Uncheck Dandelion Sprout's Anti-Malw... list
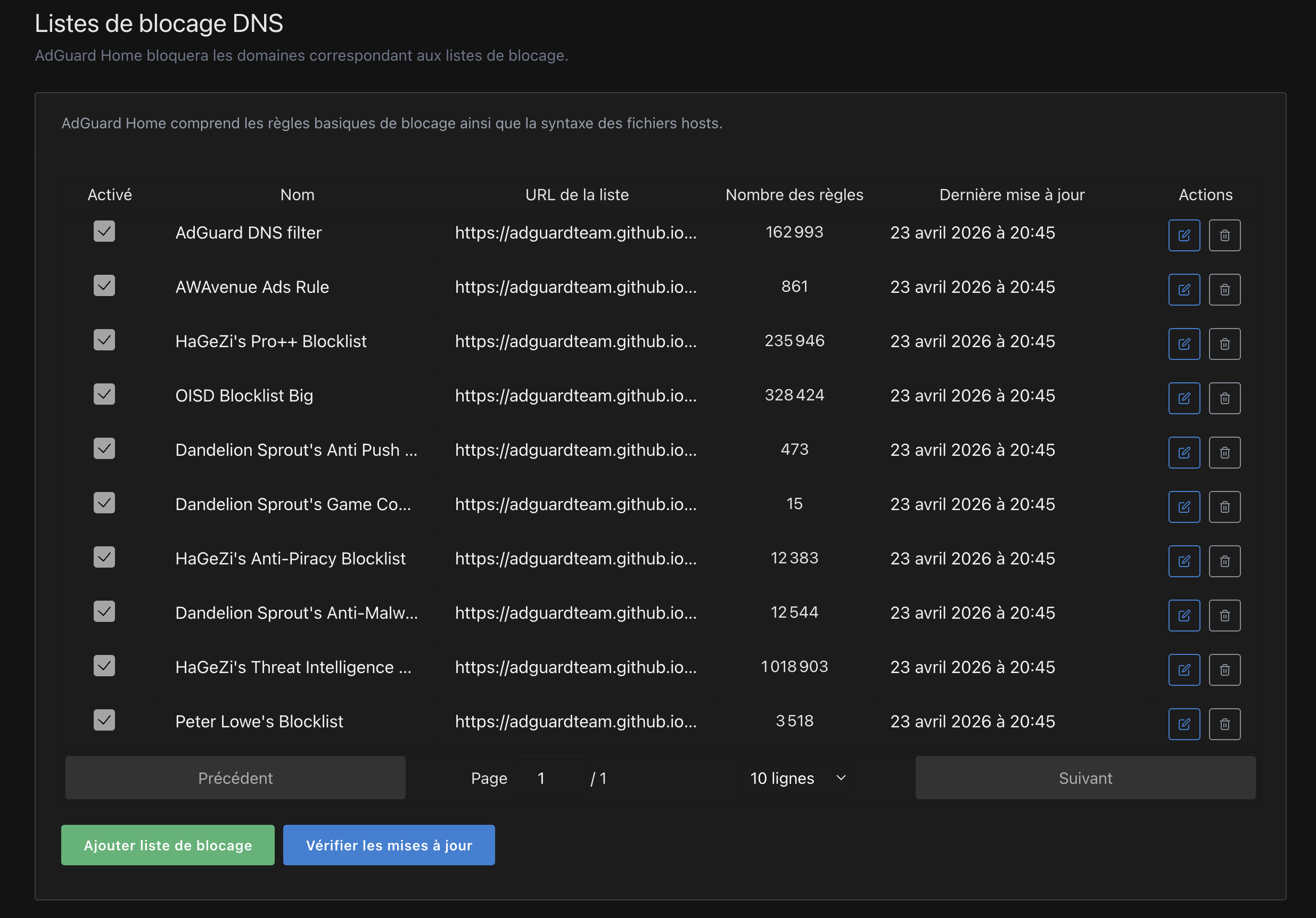This screenshot has height=918, width=1316. coord(104,611)
